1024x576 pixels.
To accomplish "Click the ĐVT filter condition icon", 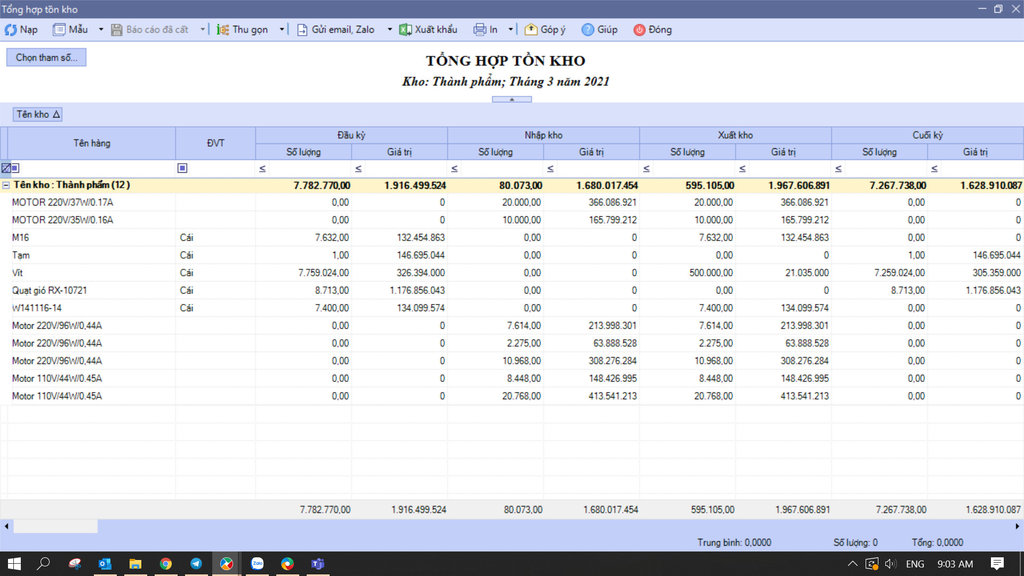I will point(182,168).
